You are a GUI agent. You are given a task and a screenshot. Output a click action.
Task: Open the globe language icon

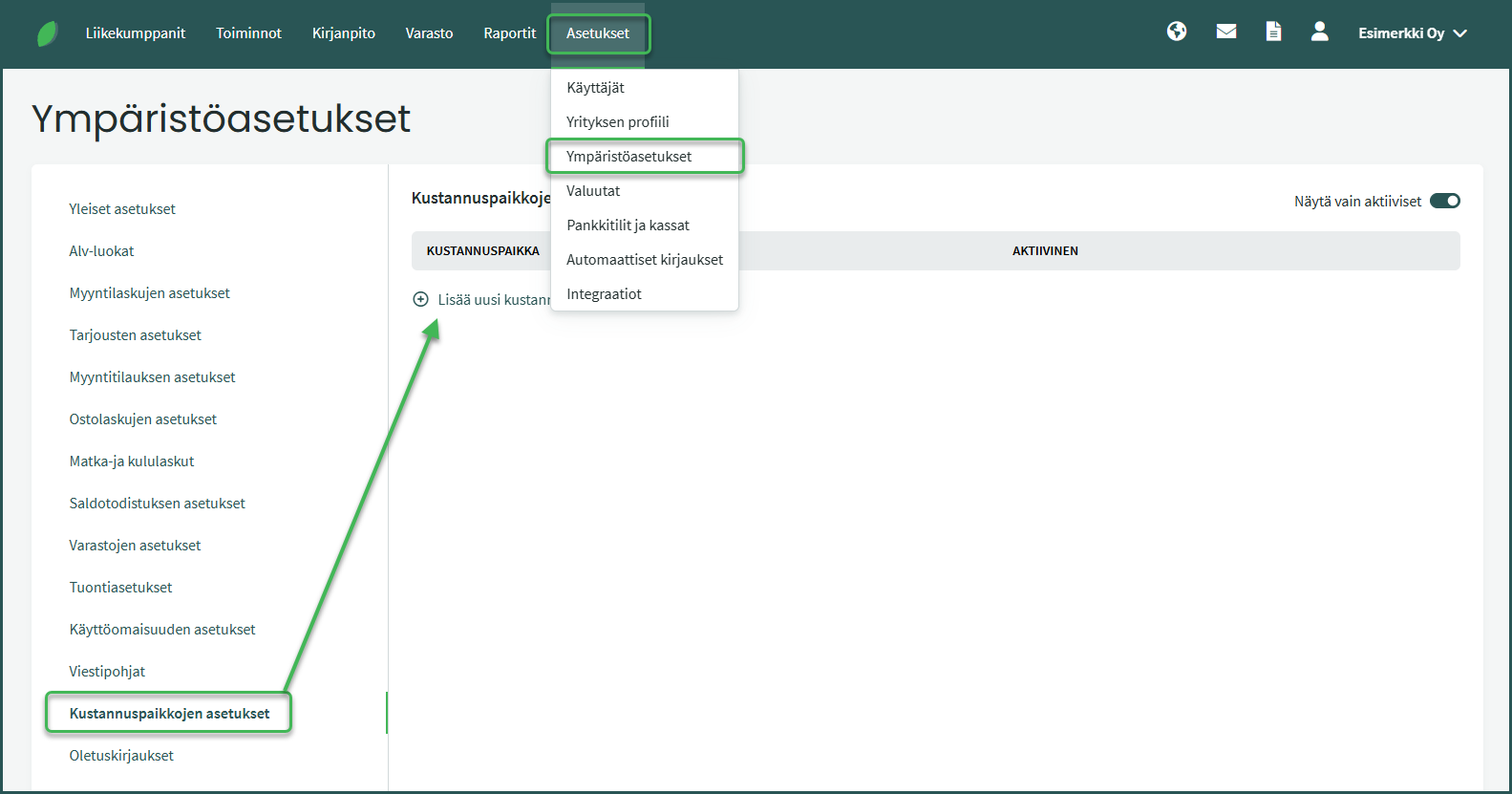[1177, 32]
